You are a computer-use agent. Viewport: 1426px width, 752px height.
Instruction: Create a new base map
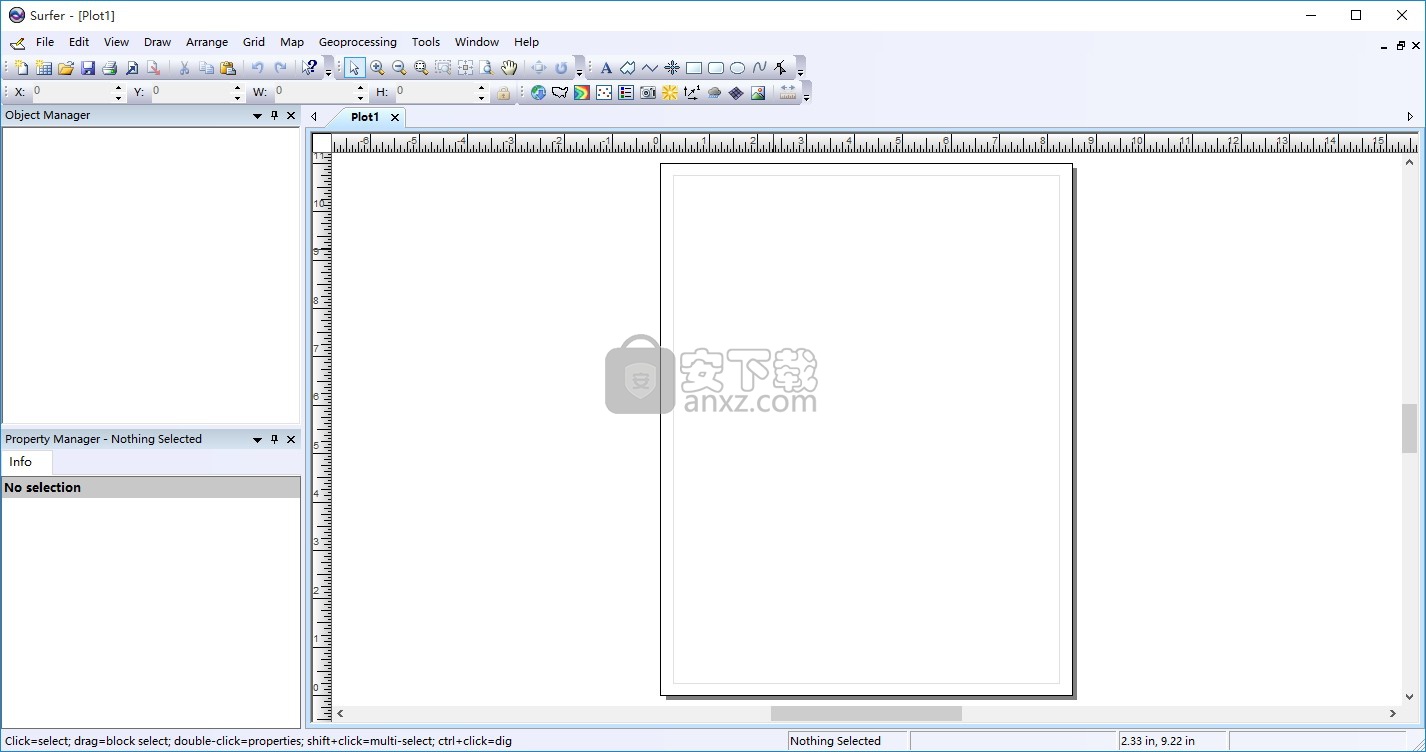560,93
